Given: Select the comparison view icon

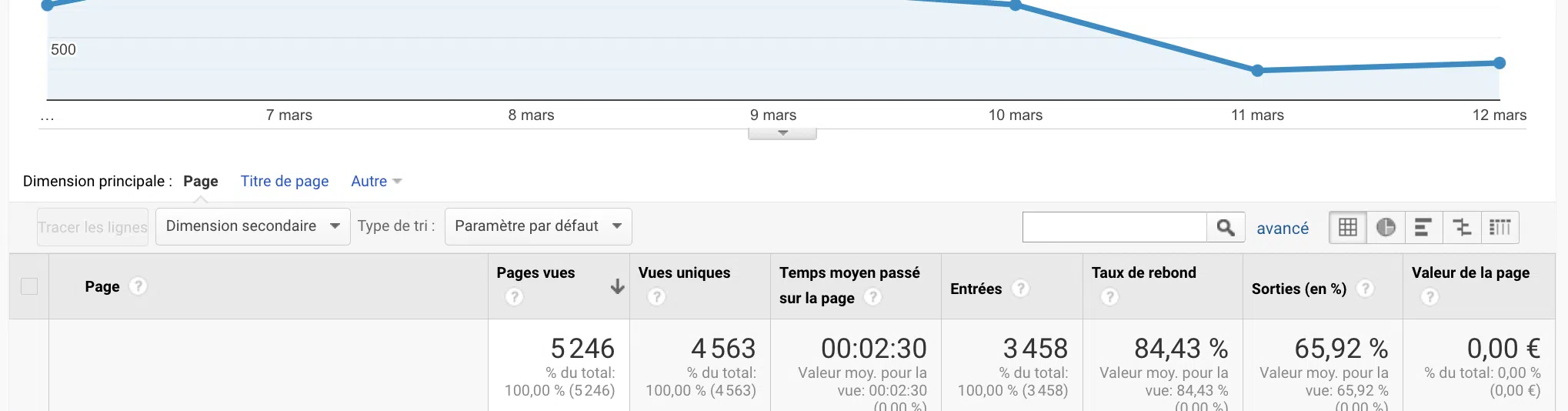Looking at the screenshot, I should click(x=1462, y=228).
